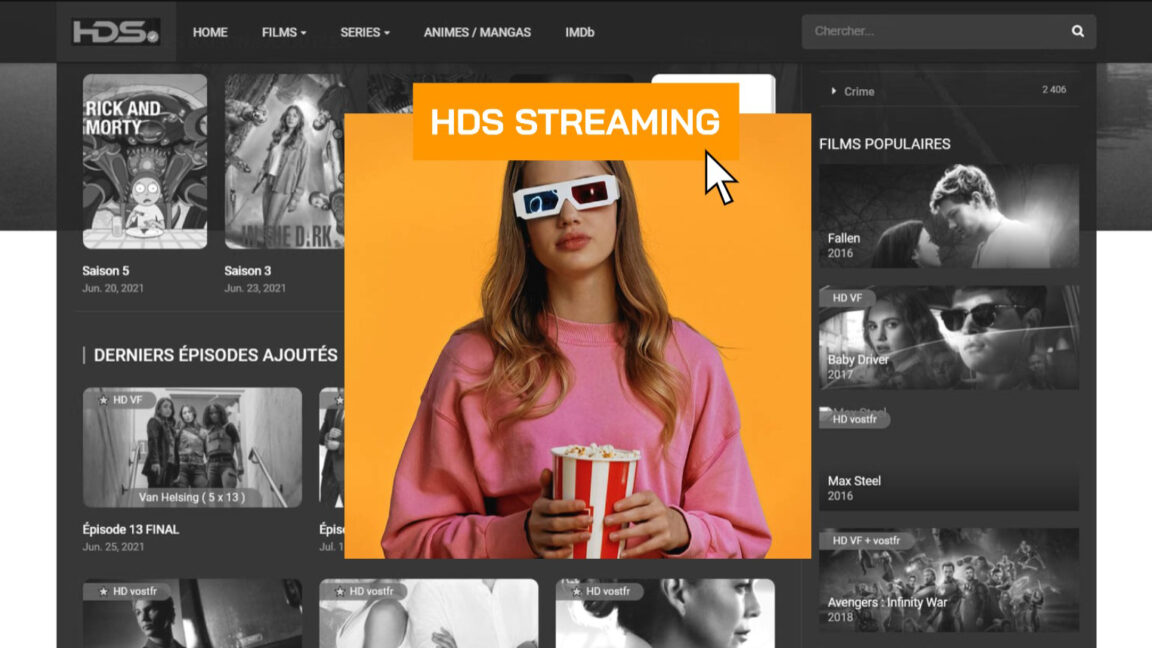The width and height of the screenshot is (1152, 648).
Task: Click in the Chercher search field
Action: tap(935, 31)
